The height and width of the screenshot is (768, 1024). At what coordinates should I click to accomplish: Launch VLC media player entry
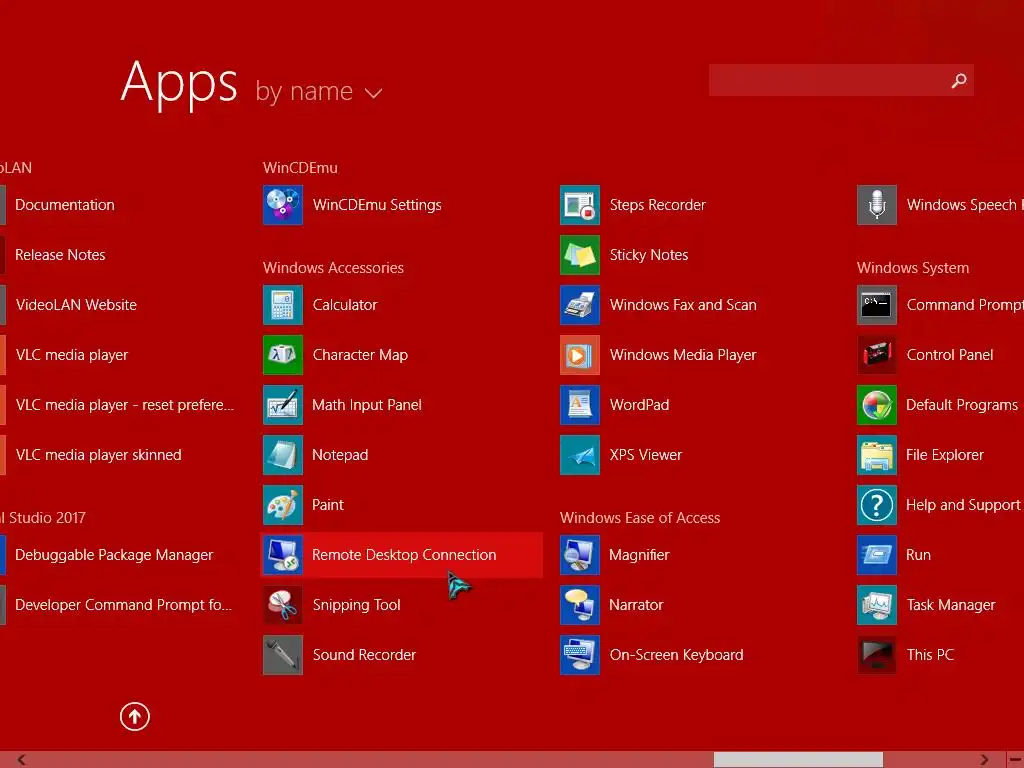(x=72, y=355)
